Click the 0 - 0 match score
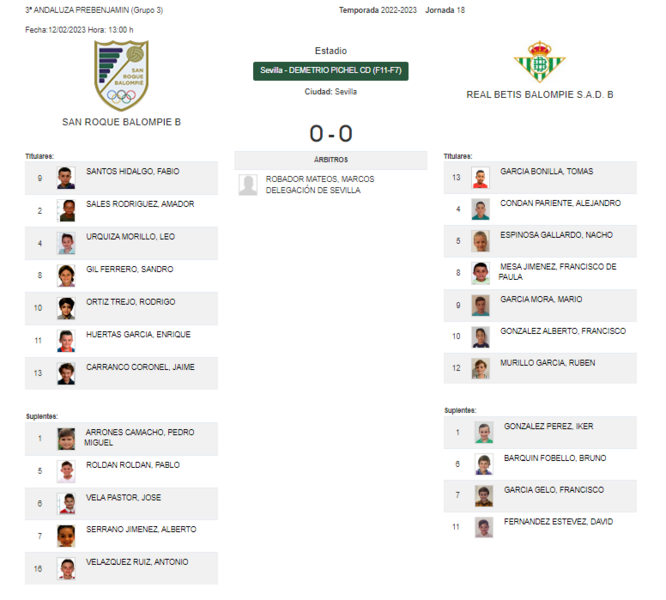This screenshot has height=600, width=666. point(330,134)
